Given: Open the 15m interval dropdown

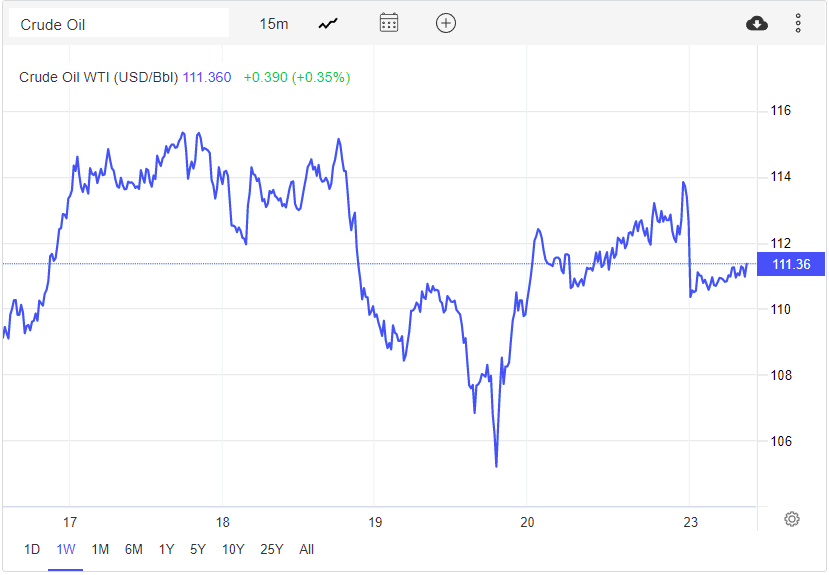Looking at the screenshot, I should (273, 23).
